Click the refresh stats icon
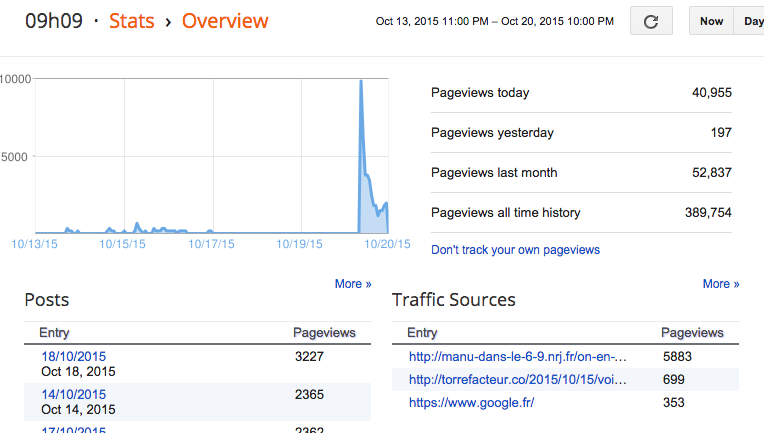The image size is (764, 433). click(651, 21)
